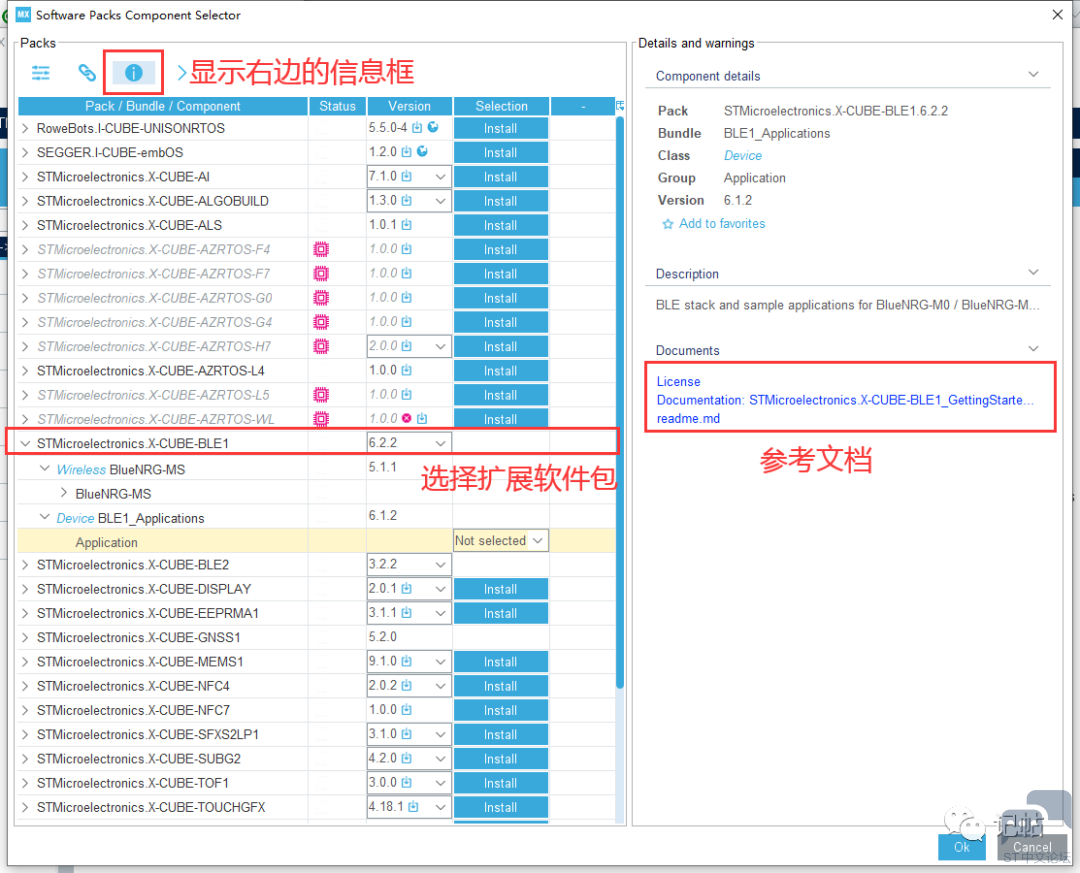Click globe icon in the SEGGER.I-CUBE-embOS row
Screen dimensions: 1080x873
click(422, 152)
